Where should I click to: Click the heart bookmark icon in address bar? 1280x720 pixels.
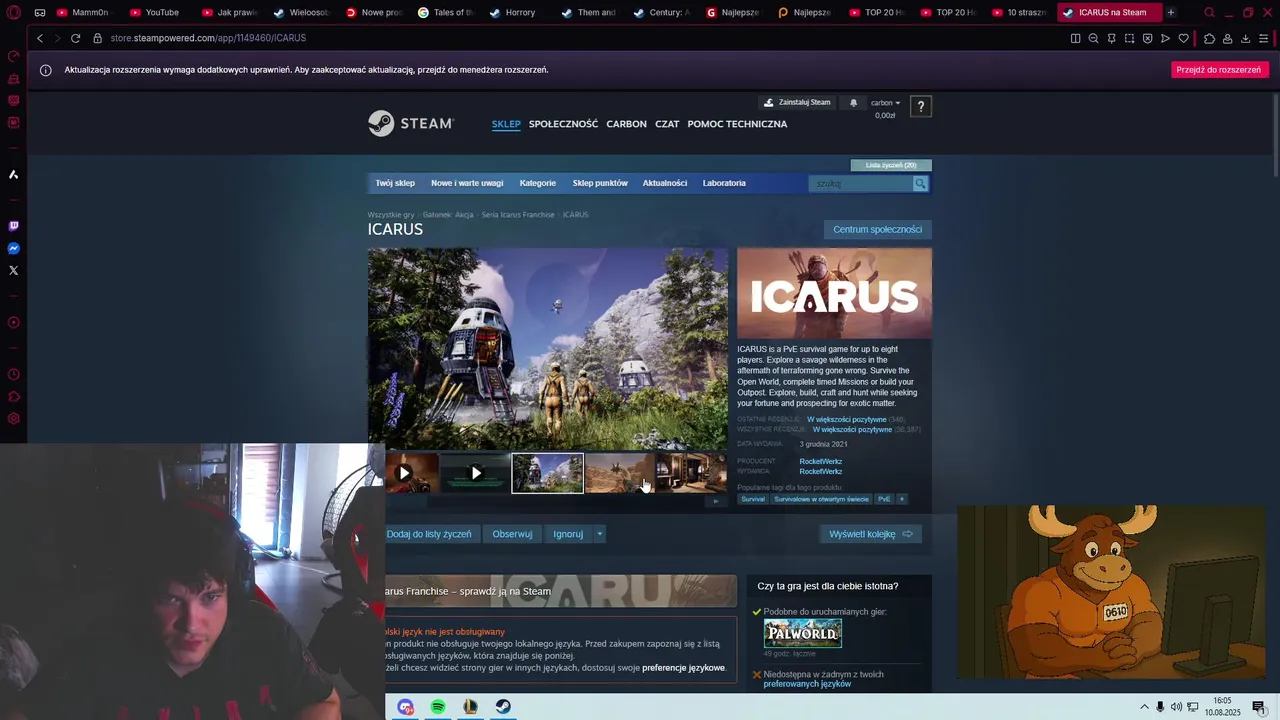coord(1184,38)
